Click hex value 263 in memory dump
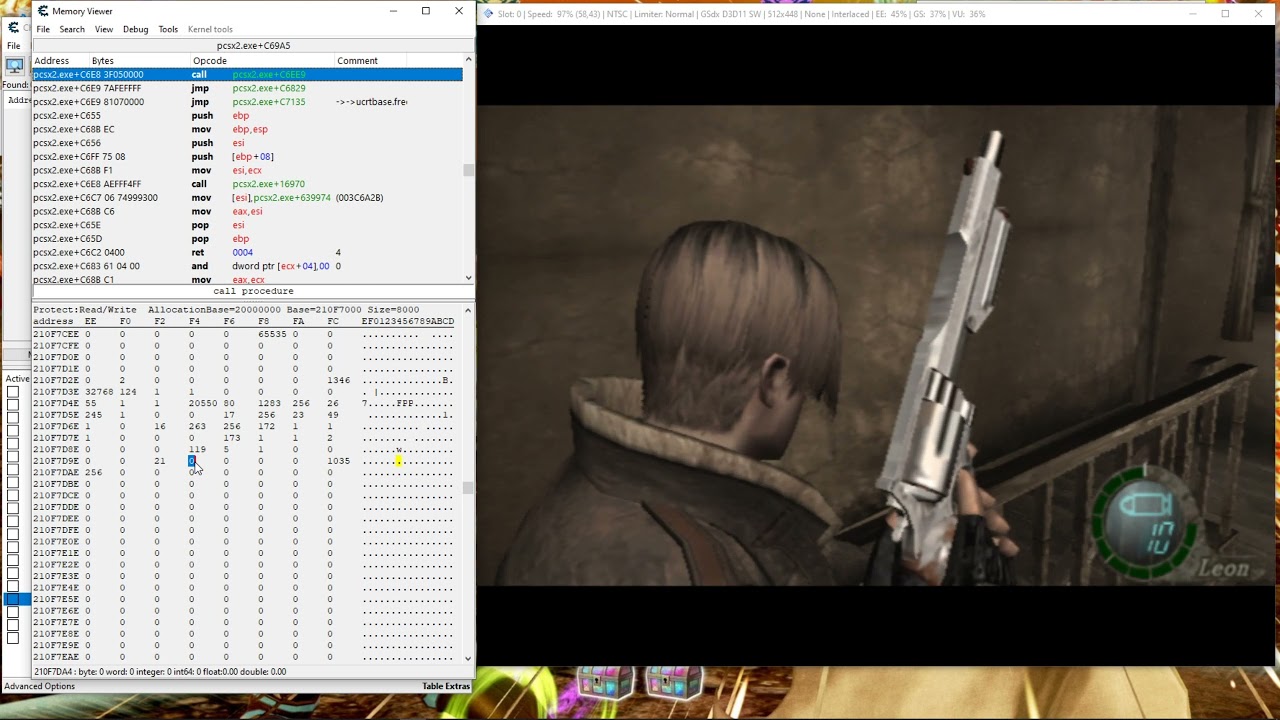The image size is (1280, 720). point(197,426)
